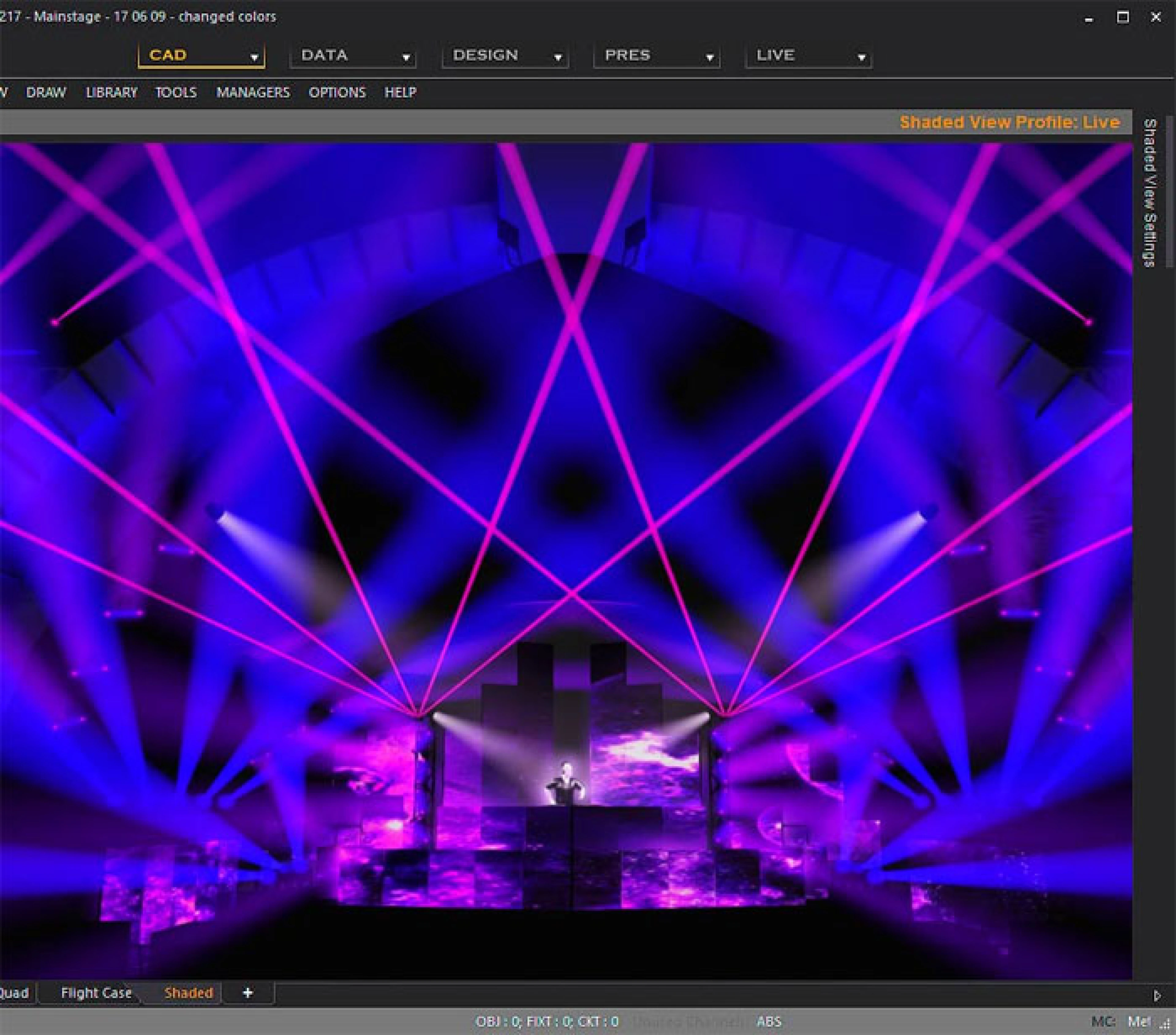Image resolution: width=1176 pixels, height=1035 pixels.
Task: Switch to the Quad view tab
Action: pos(14,992)
